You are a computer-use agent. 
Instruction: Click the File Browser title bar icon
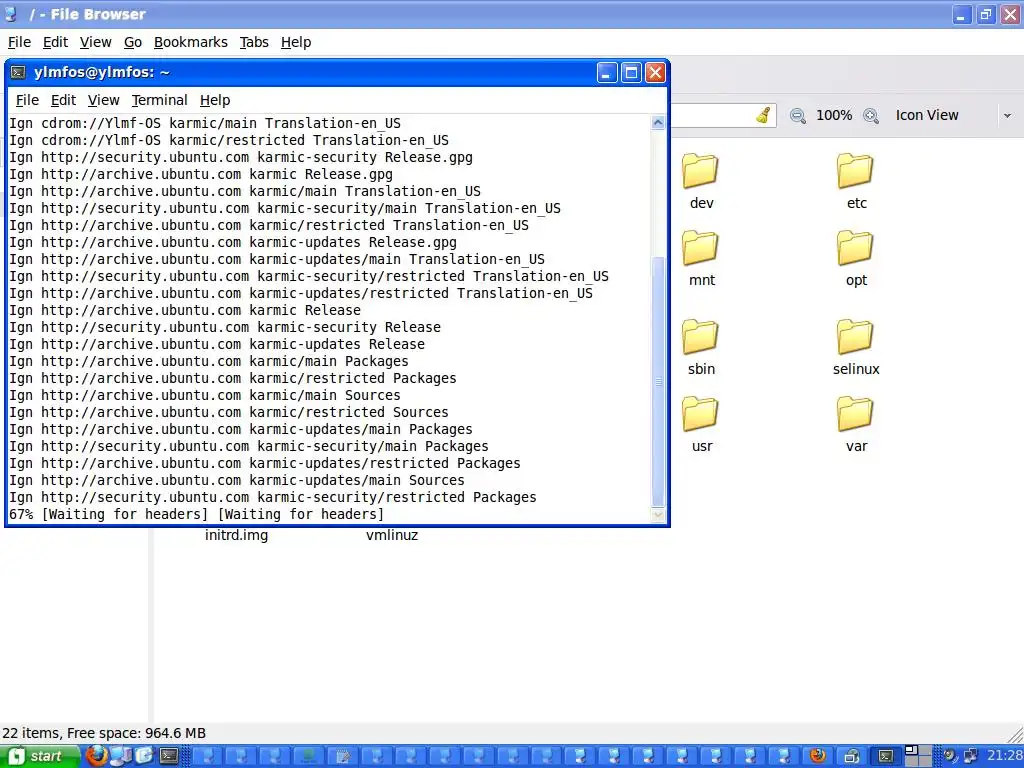[10, 14]
